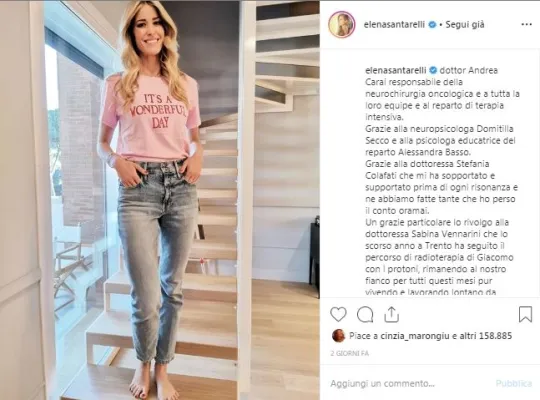Click the Pubblica button
540x400 pixels.
point(514,383)
